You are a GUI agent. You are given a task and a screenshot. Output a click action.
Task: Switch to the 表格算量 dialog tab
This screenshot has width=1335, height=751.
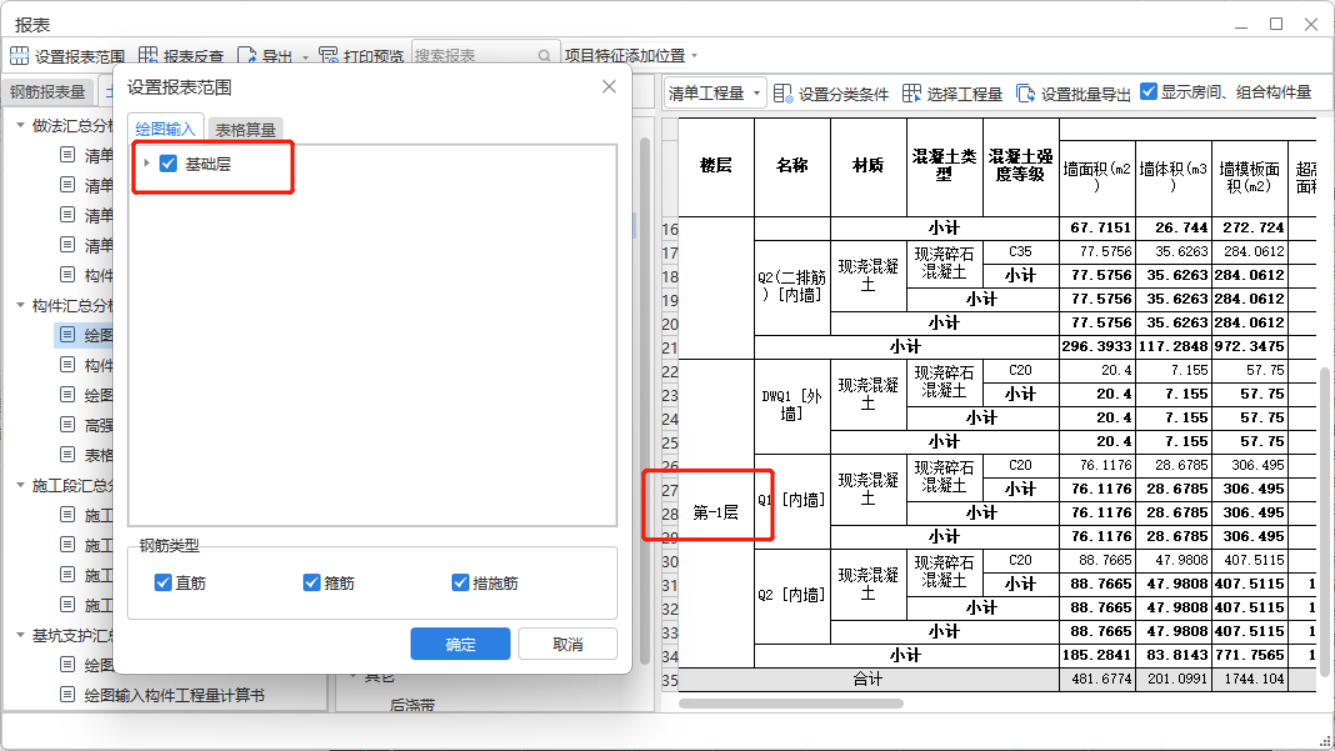pos(245,130)
